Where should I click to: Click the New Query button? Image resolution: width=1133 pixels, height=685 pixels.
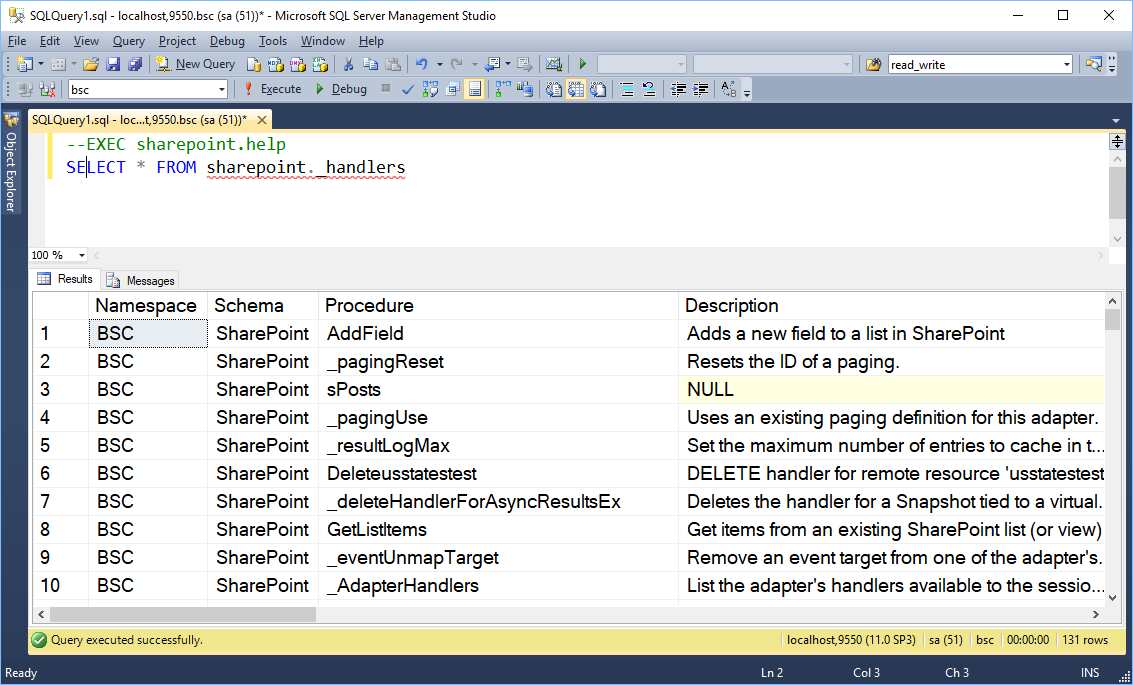(x=195, y=64)
